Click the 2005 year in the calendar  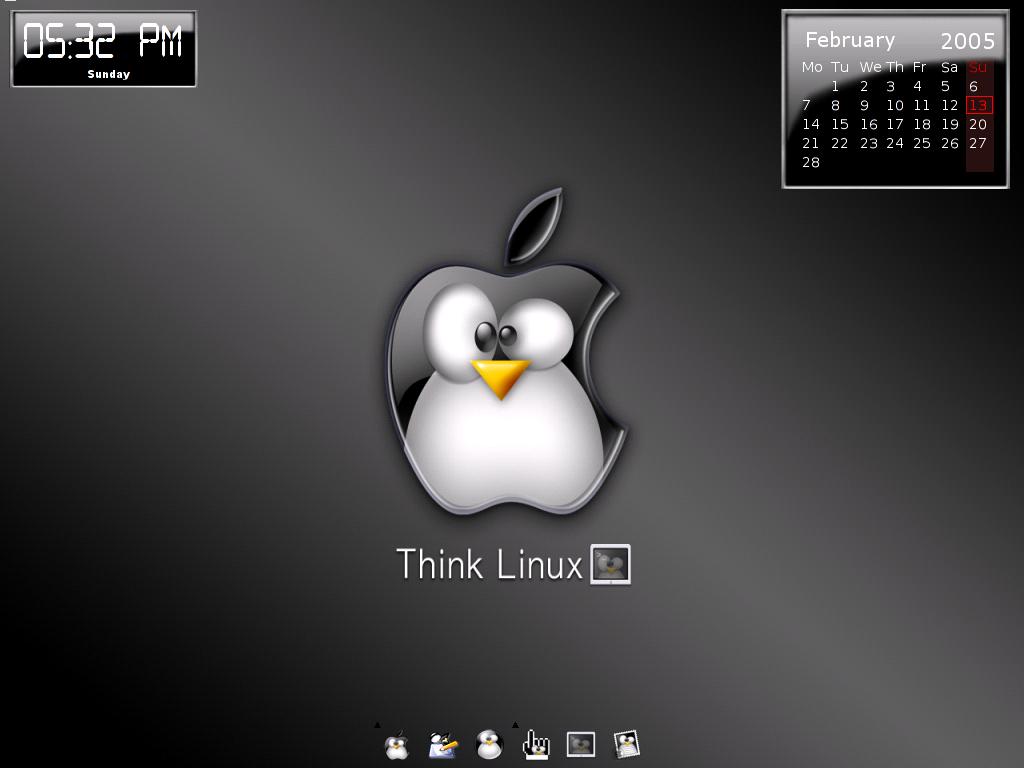tap(967, 42)
